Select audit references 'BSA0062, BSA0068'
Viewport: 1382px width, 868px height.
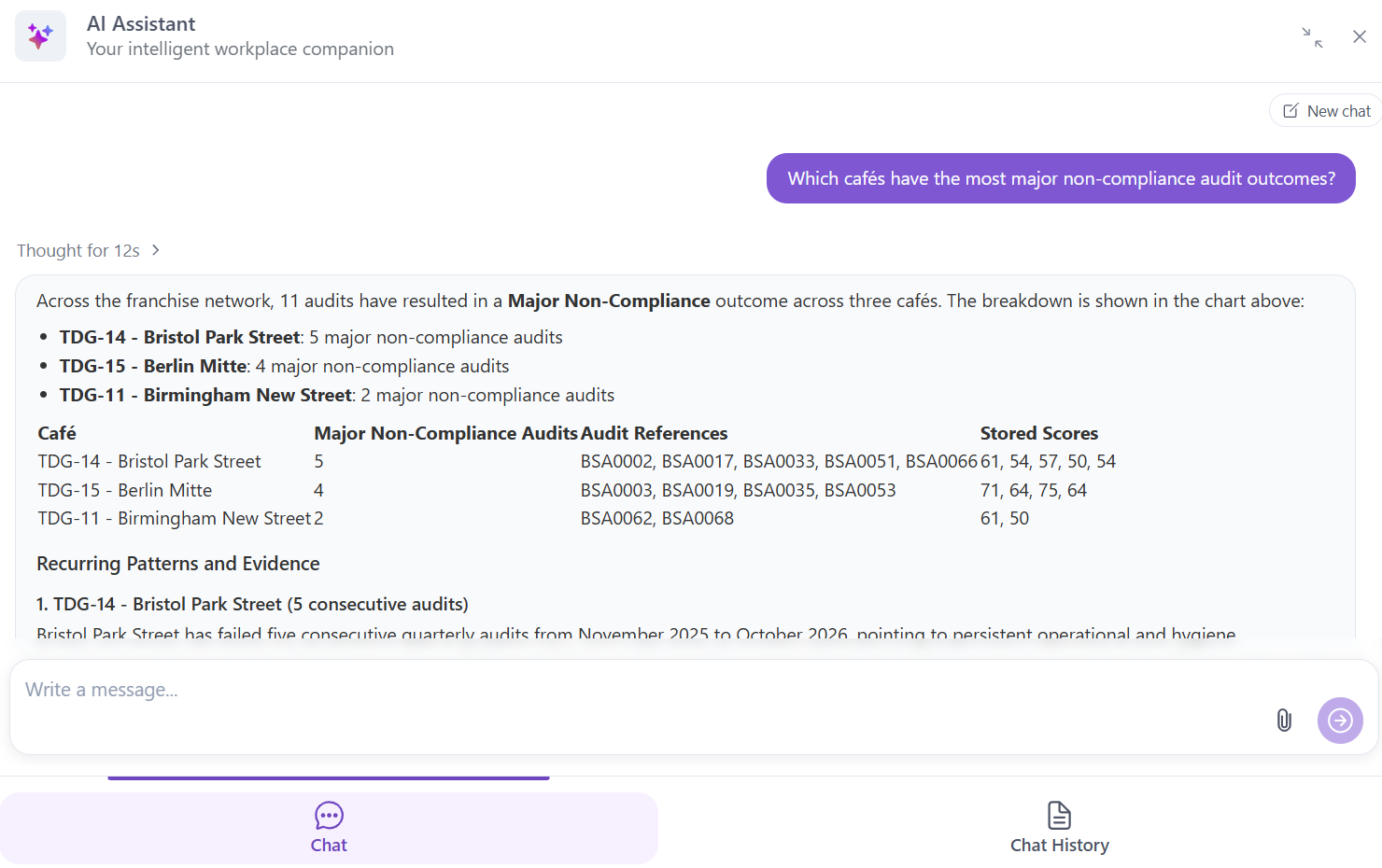click(x=657, y=518)
